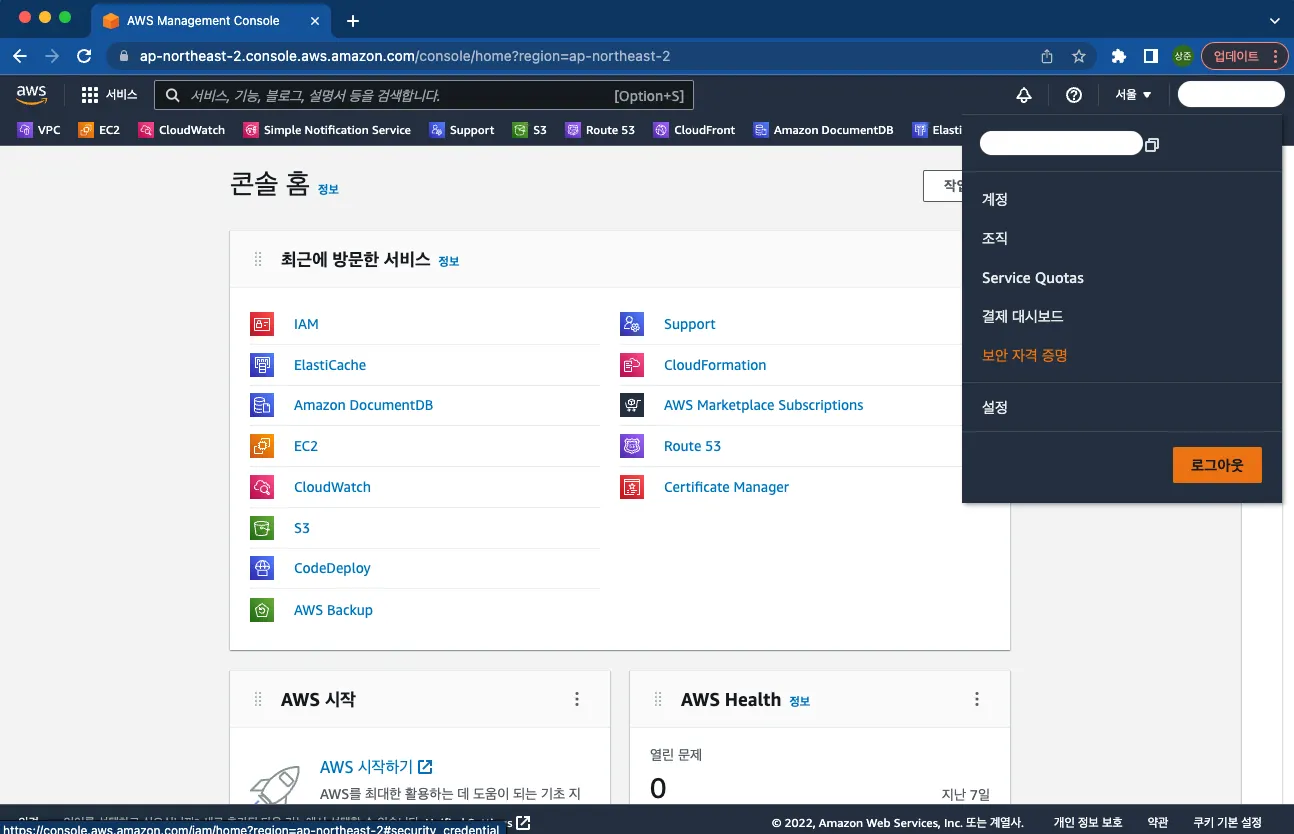
Task: Select 계정 from the account menu
Action: click(x=995, y=199)
